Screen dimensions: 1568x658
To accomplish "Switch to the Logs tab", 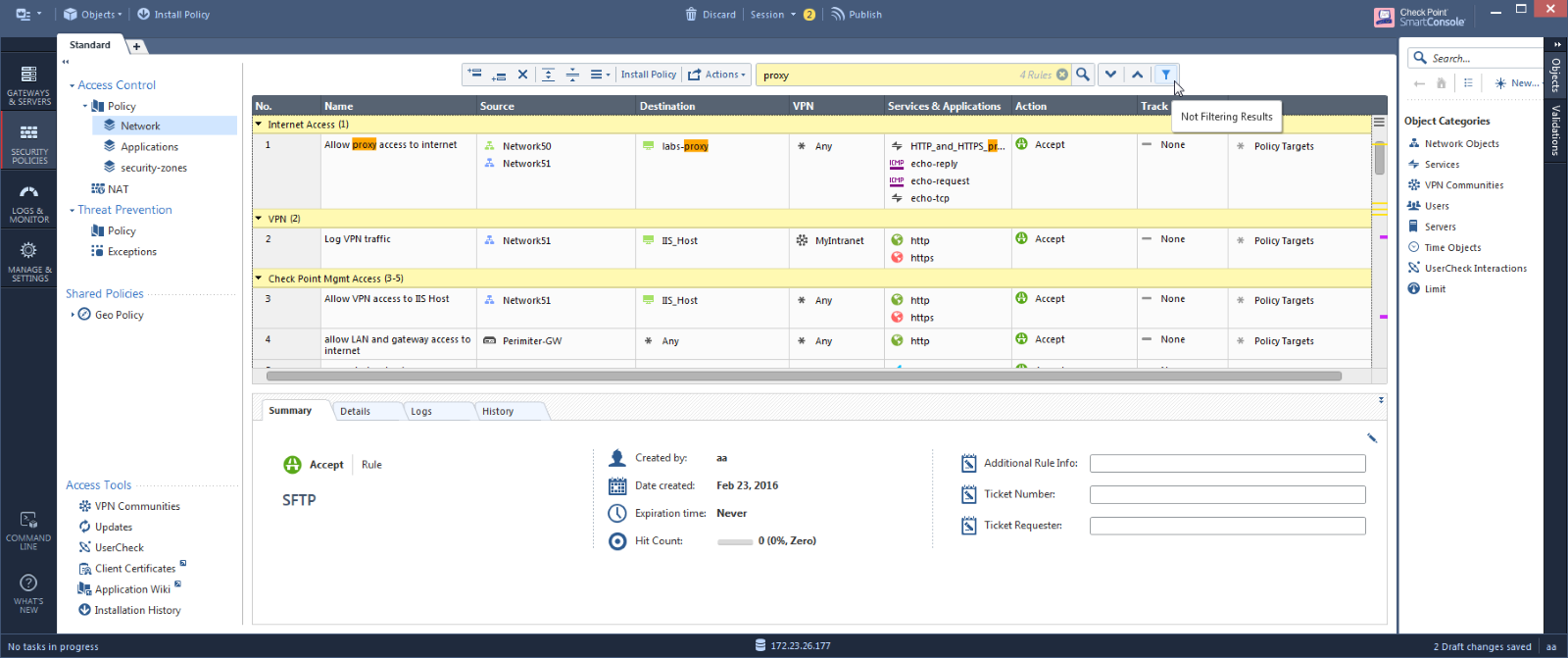I will [421, 412].
